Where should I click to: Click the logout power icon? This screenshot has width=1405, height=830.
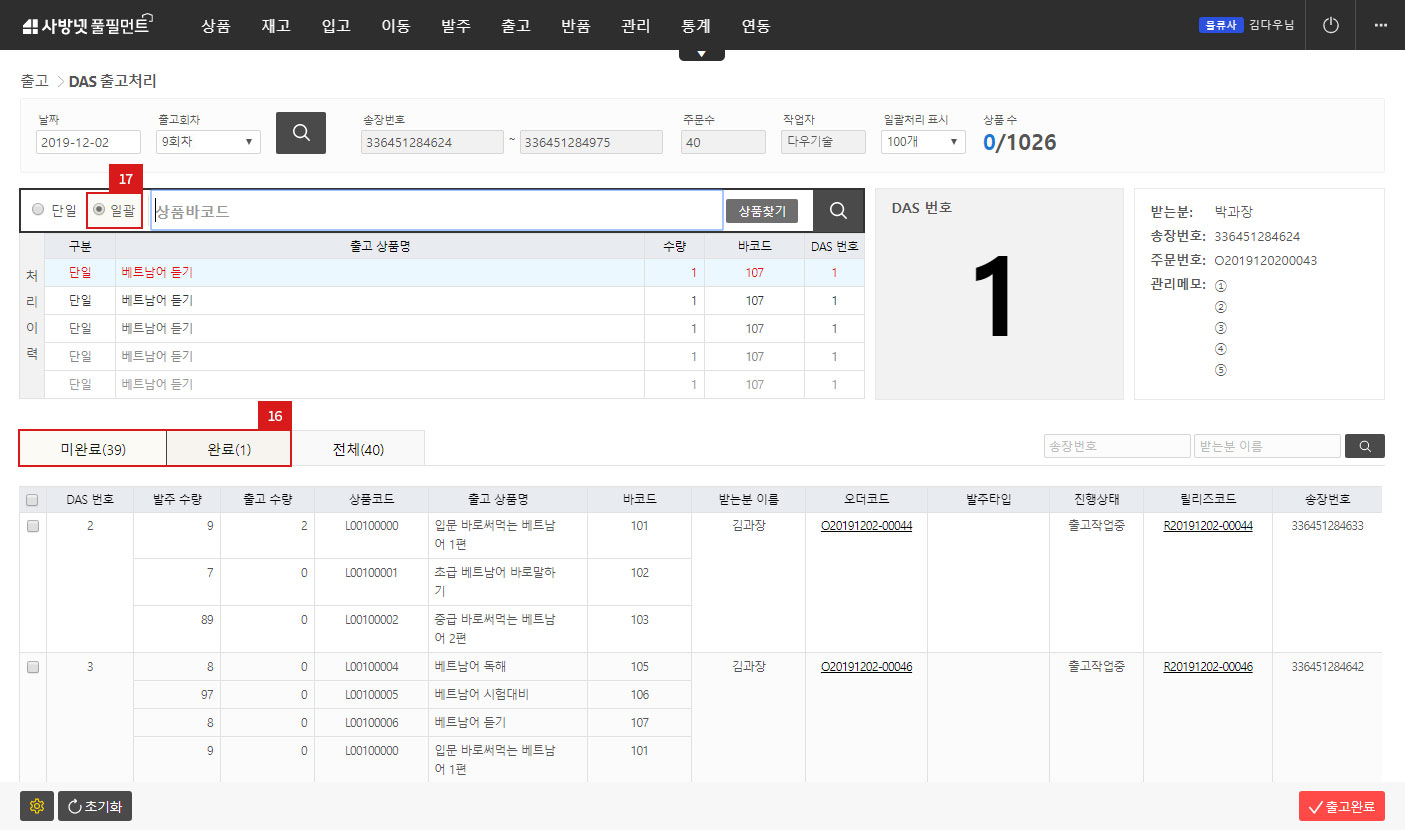tap(1330, 25)
